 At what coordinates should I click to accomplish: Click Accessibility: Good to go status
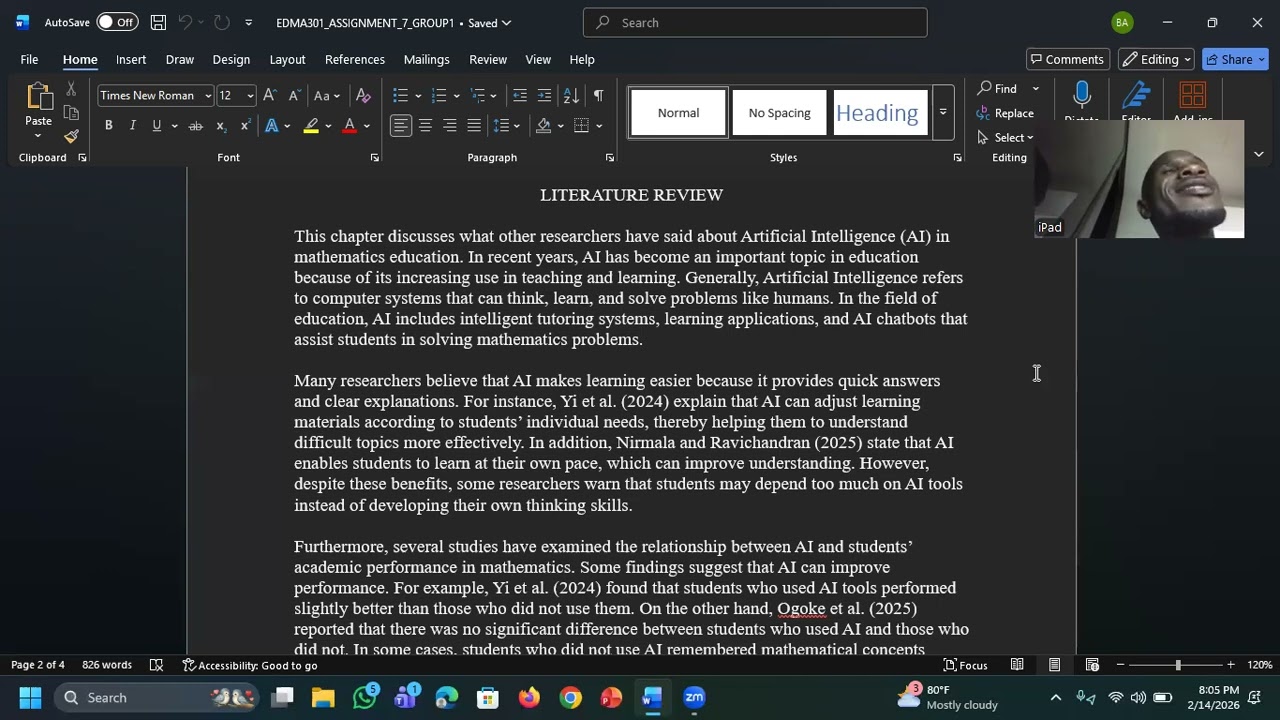click(x=250, y=665)
